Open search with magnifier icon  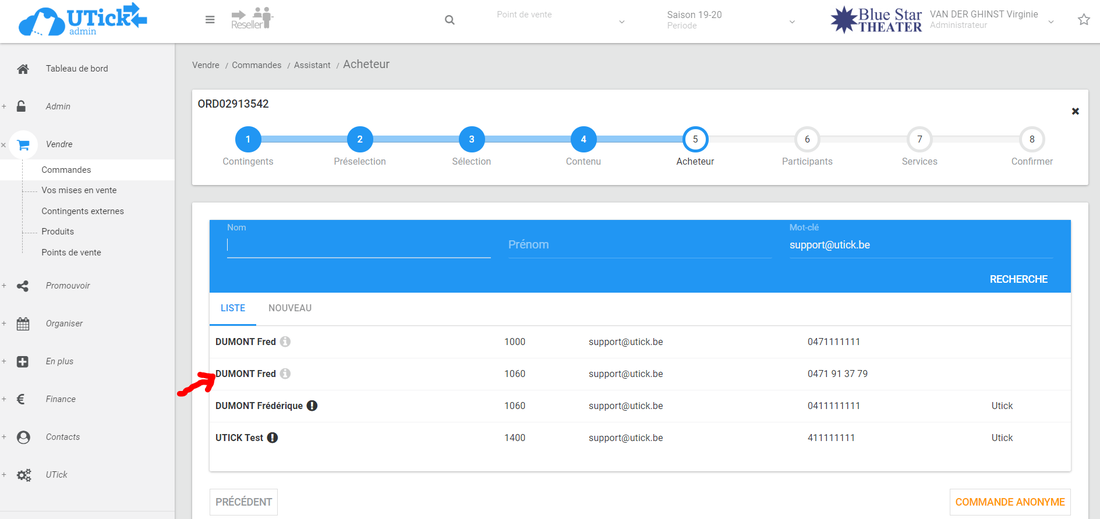(x=450, y=20)
